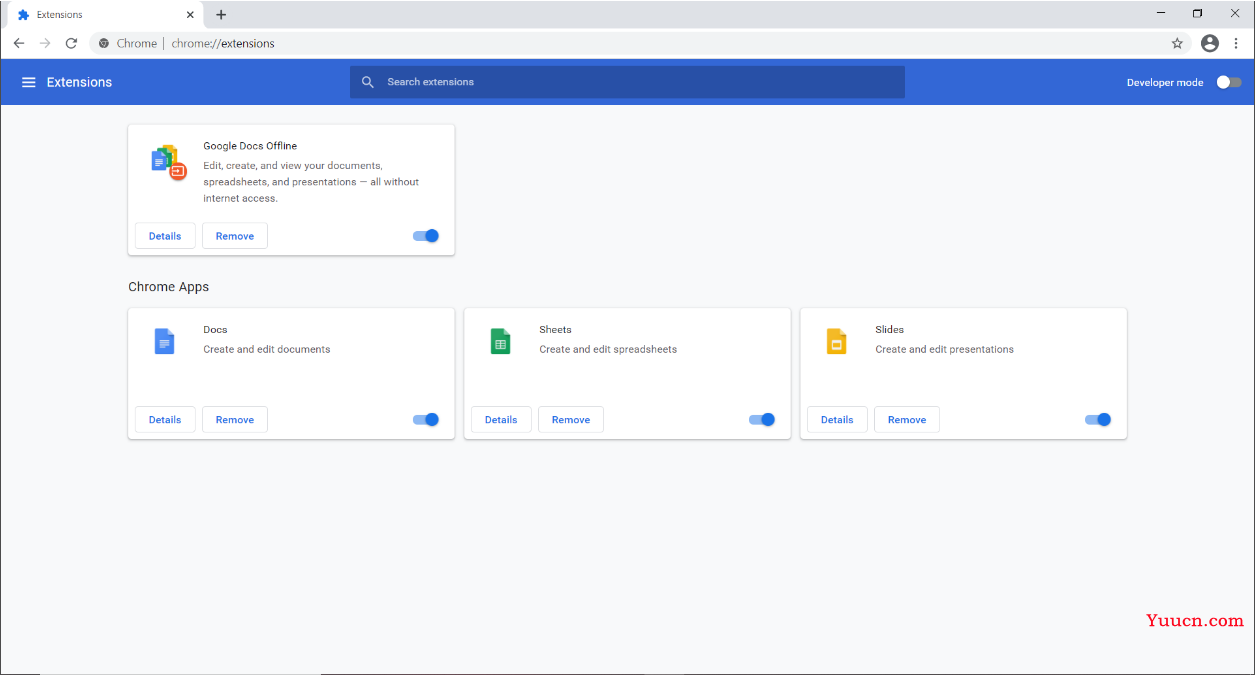
Task: Click the blue Docs app icon
Action: pos(164,341)
